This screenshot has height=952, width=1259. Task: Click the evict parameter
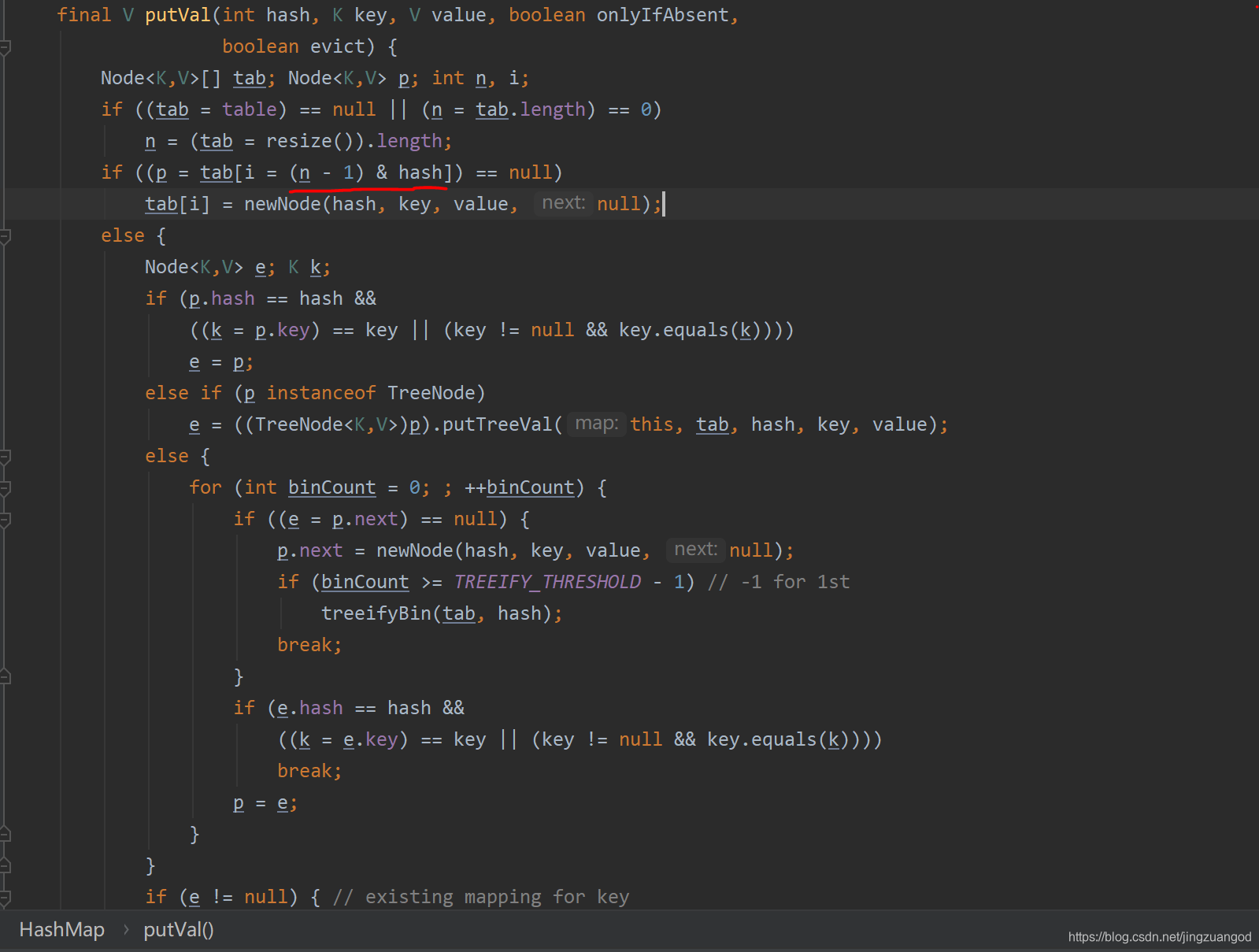point(338,46)
